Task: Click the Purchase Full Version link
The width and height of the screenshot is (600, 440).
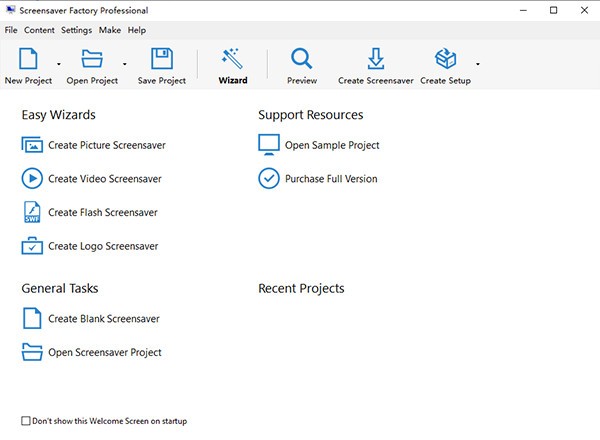Action: [331, 179]
